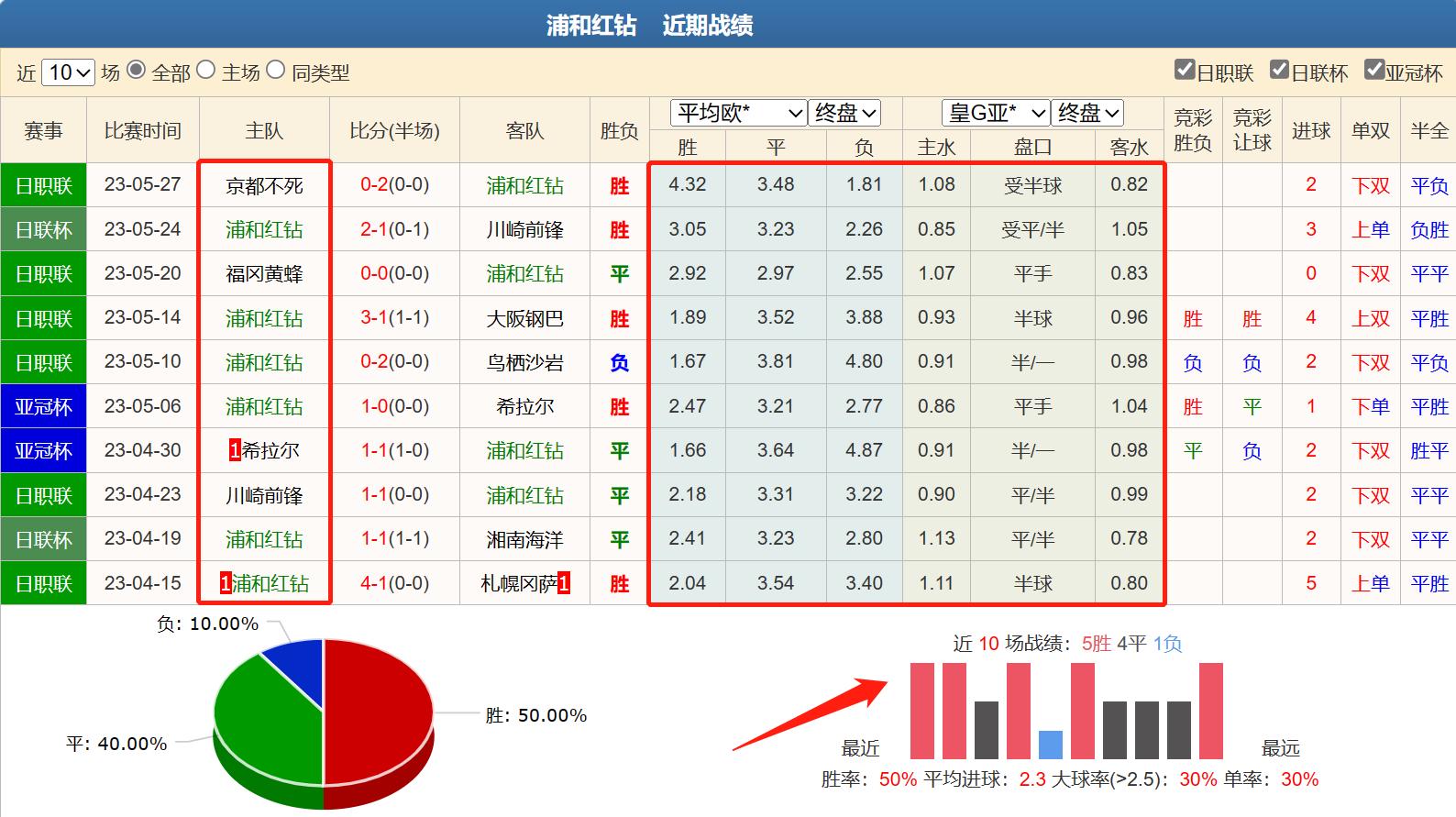Click the 希拉尔 away team on 23-05-06
Viewport: 1456px width, 817px height.
tap(524, 406)
